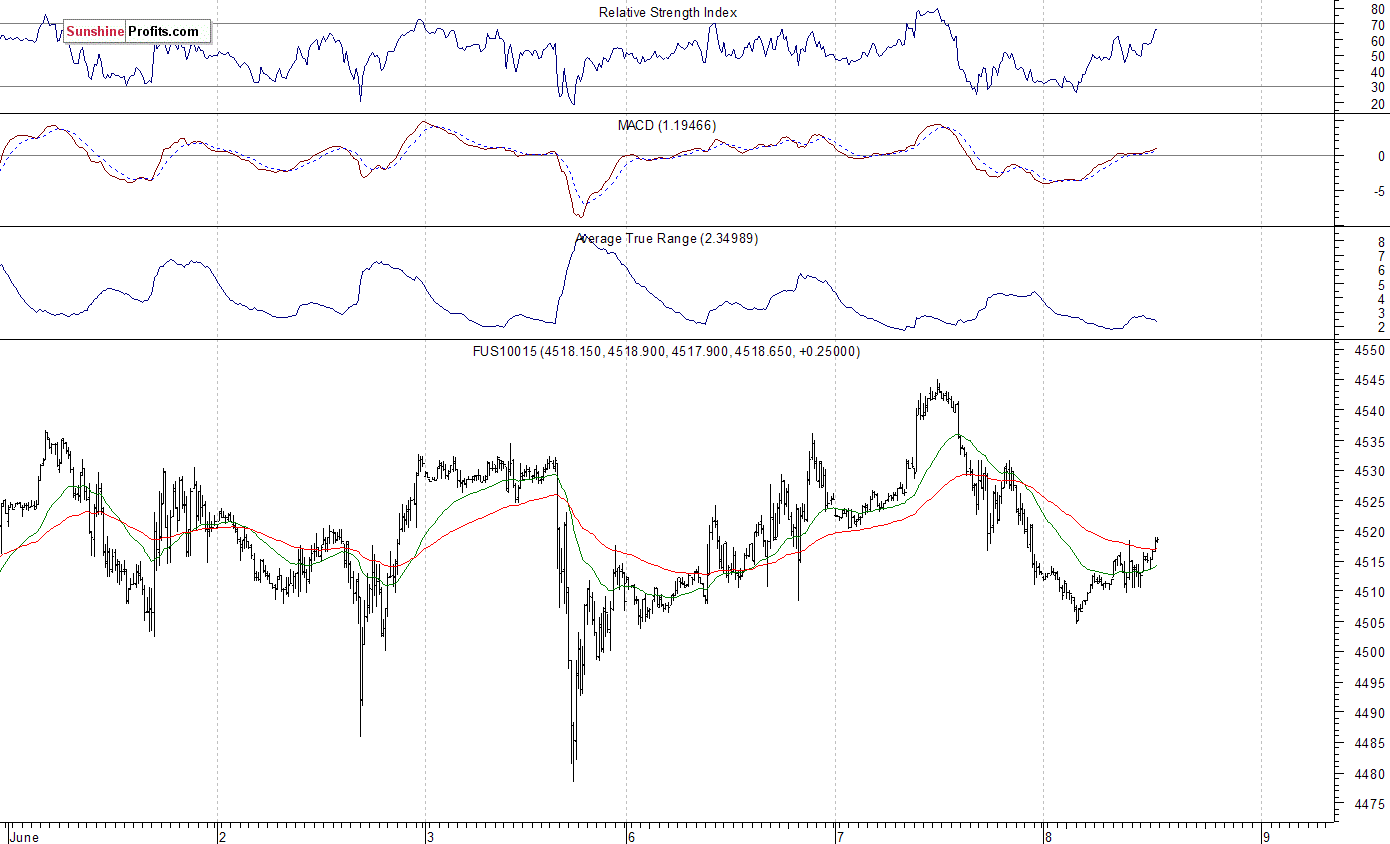Click the 4540 price axis value
Image resolution: width=1390 pixels, height=844 pixels.
[1370, 412]
